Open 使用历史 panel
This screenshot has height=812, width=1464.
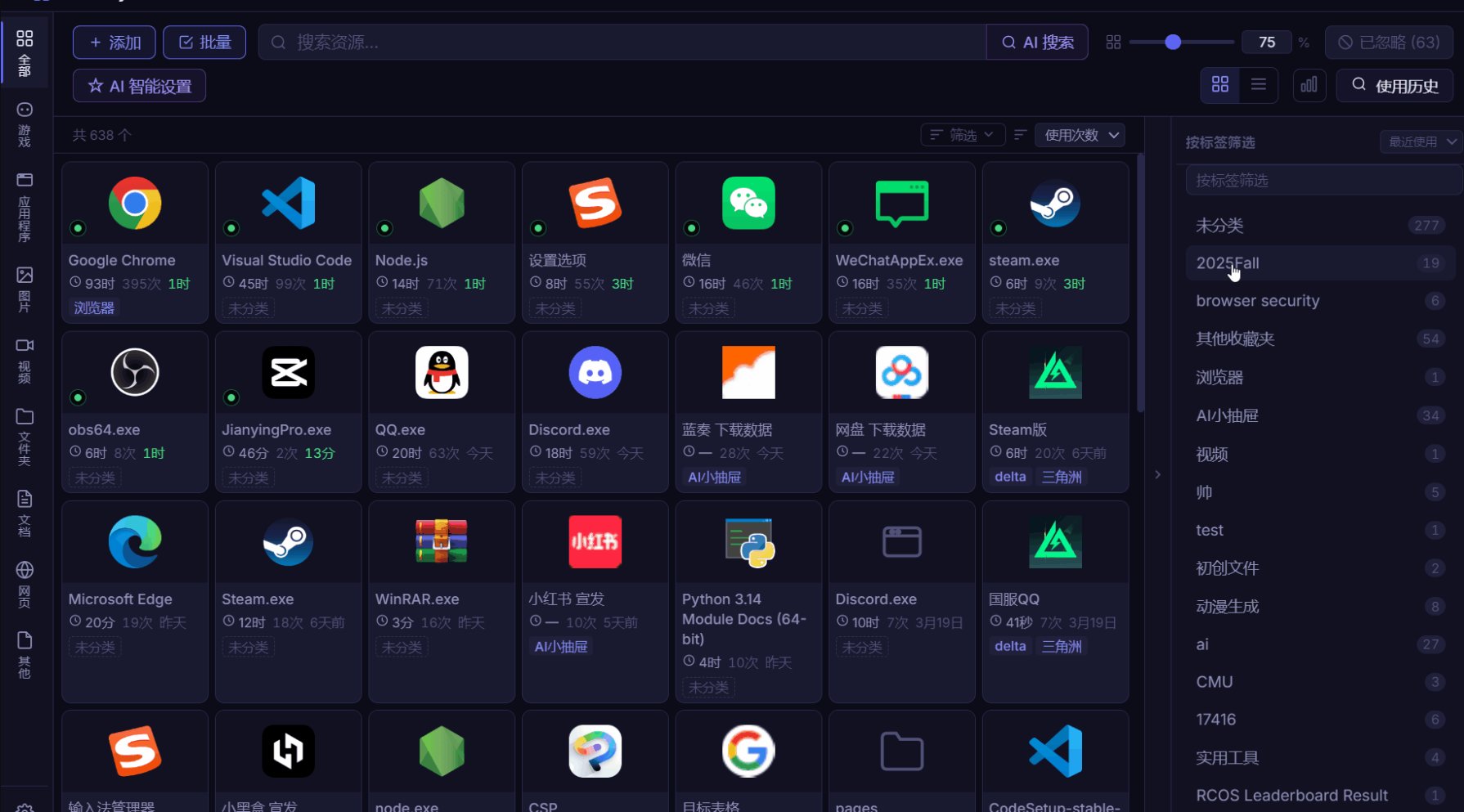click(x=1394, y=85)
